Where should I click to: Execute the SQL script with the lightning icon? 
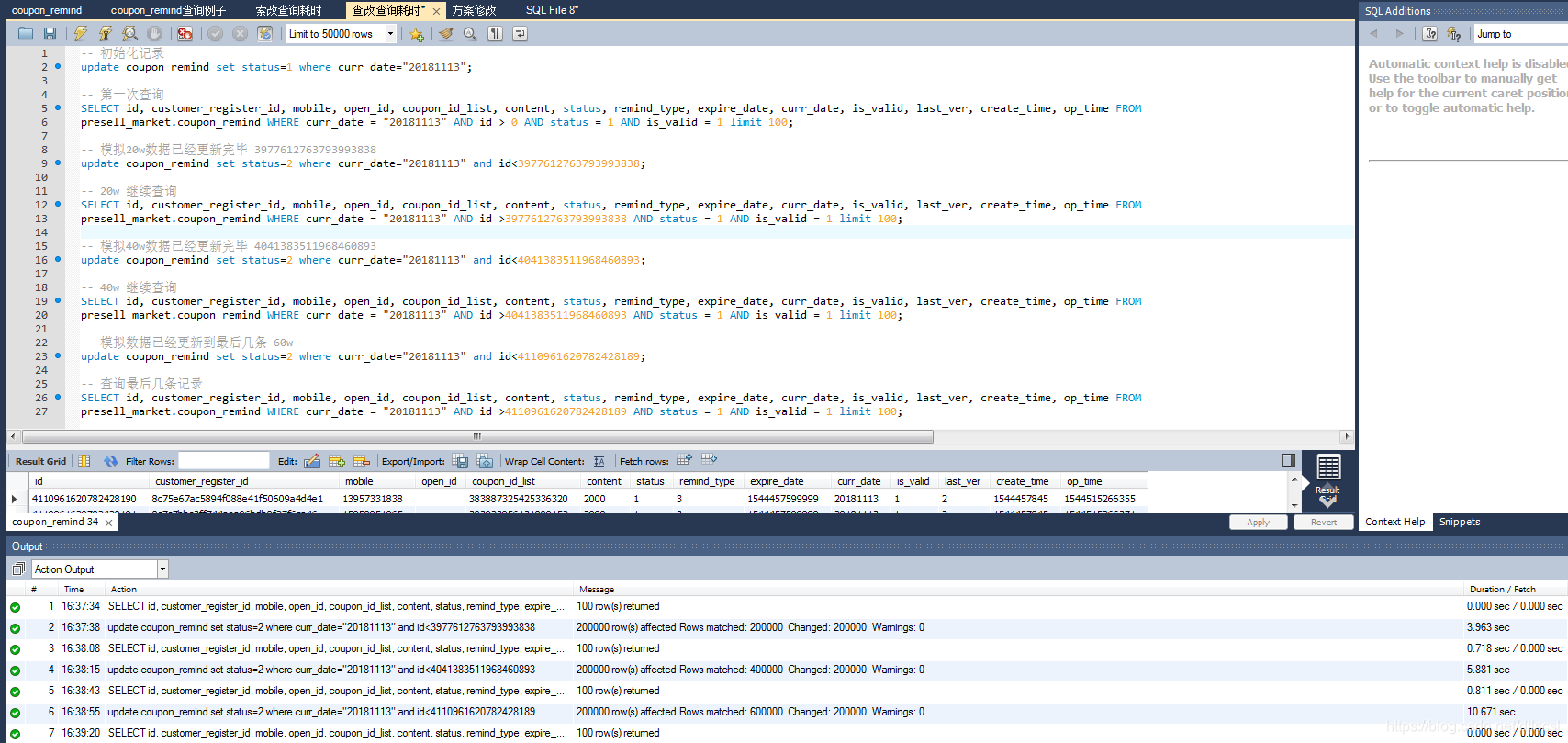(81, 34)
